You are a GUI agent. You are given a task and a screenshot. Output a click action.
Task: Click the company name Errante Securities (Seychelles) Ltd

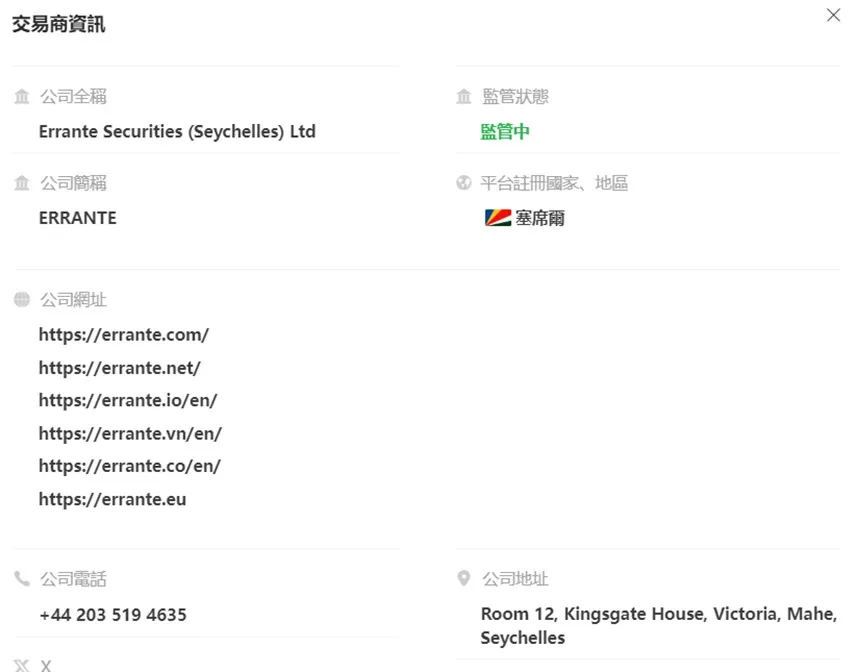177,132
